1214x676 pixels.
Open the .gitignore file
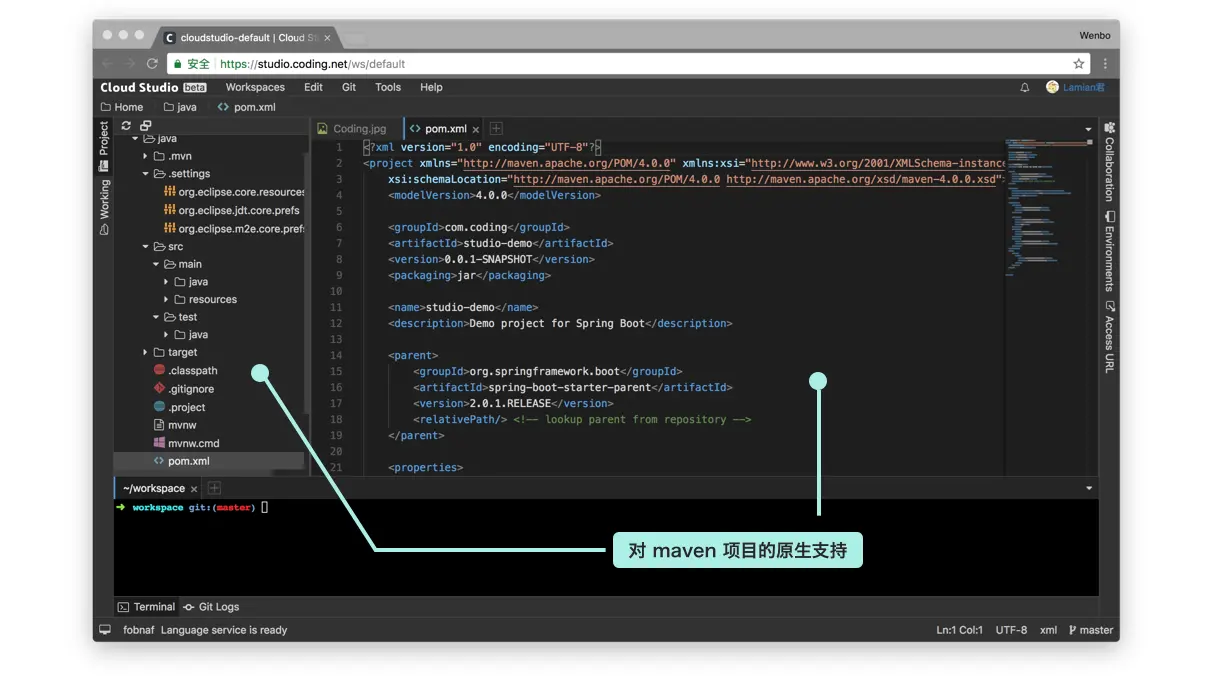point(184,389)
